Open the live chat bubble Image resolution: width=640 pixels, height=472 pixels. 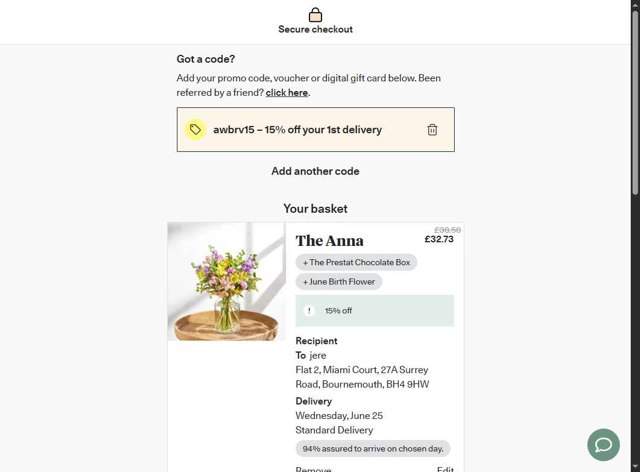click(604, 444)
